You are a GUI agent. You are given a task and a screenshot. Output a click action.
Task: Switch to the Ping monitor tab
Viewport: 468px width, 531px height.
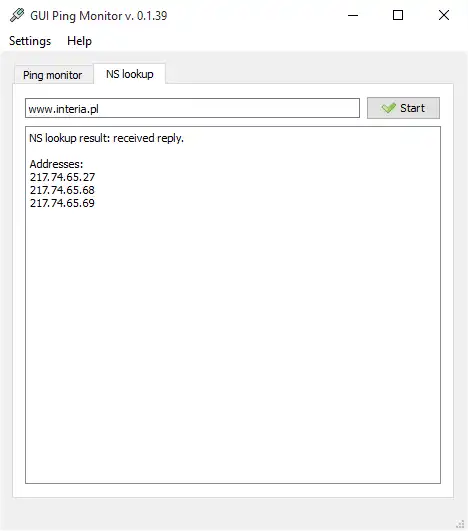[x=53, y=75]
